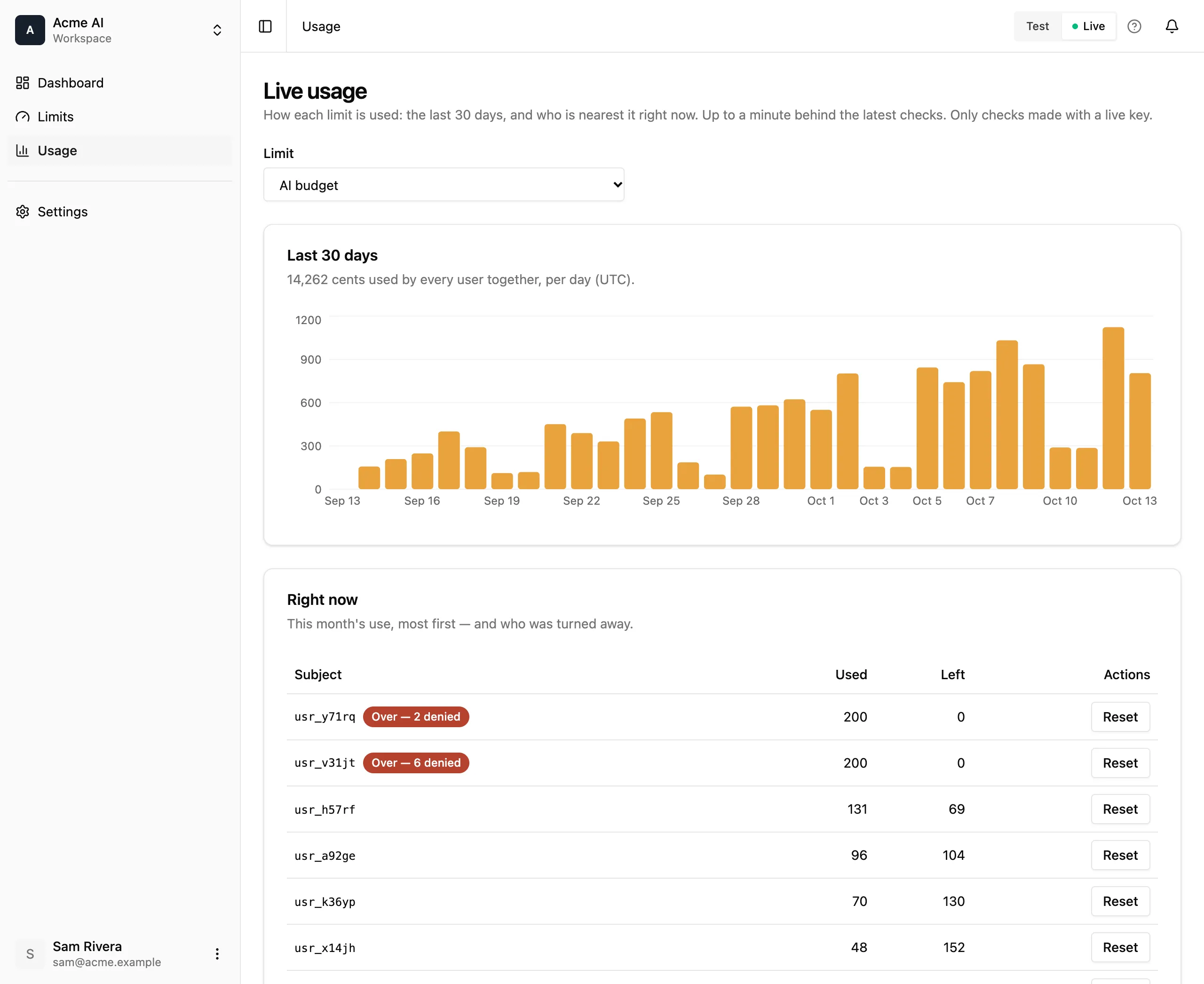Open Sam Rivera's three-dot menu

[217, 954]
